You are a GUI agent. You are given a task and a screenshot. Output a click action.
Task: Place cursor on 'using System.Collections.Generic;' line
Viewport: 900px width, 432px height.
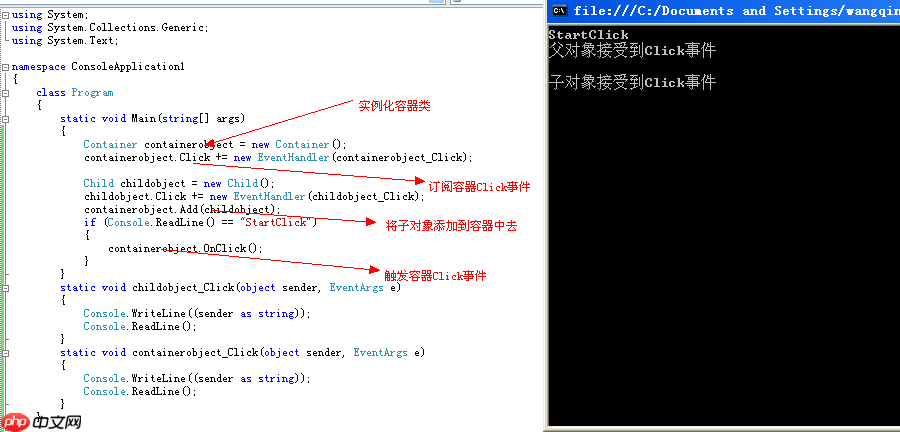(x=110, y=28)
